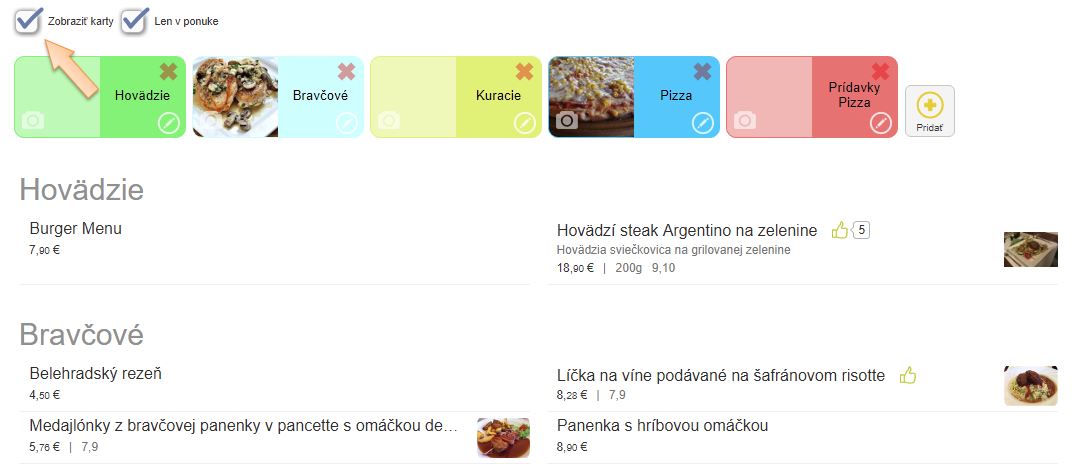Open the edit pencil on the Kuracie card
The width and height of the screenshot is (1085, 474).
[x=525, y=124]
